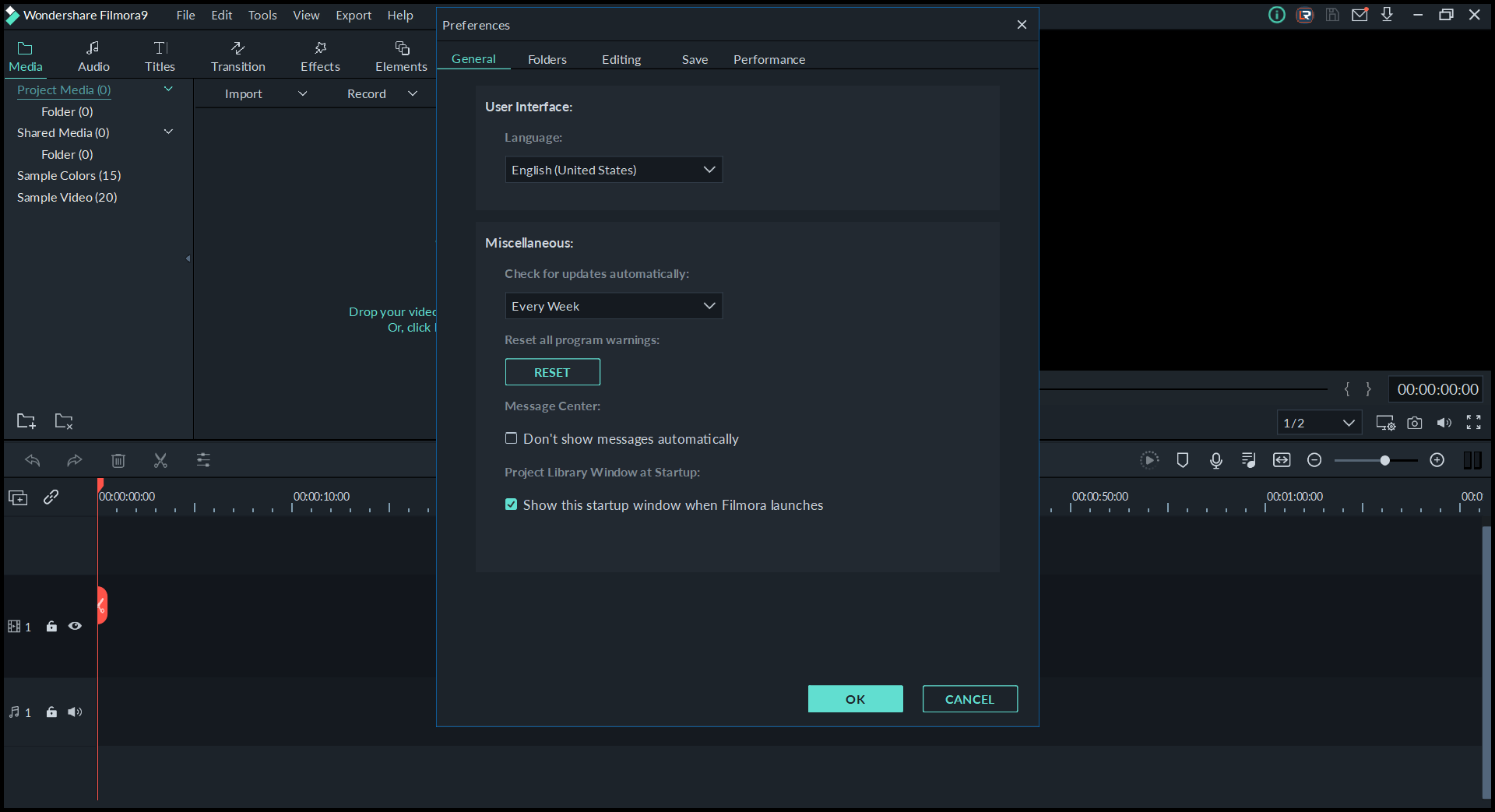Viewport: 1495px width, 812px height.
Task: Open the Effects library
Action: 320,57
